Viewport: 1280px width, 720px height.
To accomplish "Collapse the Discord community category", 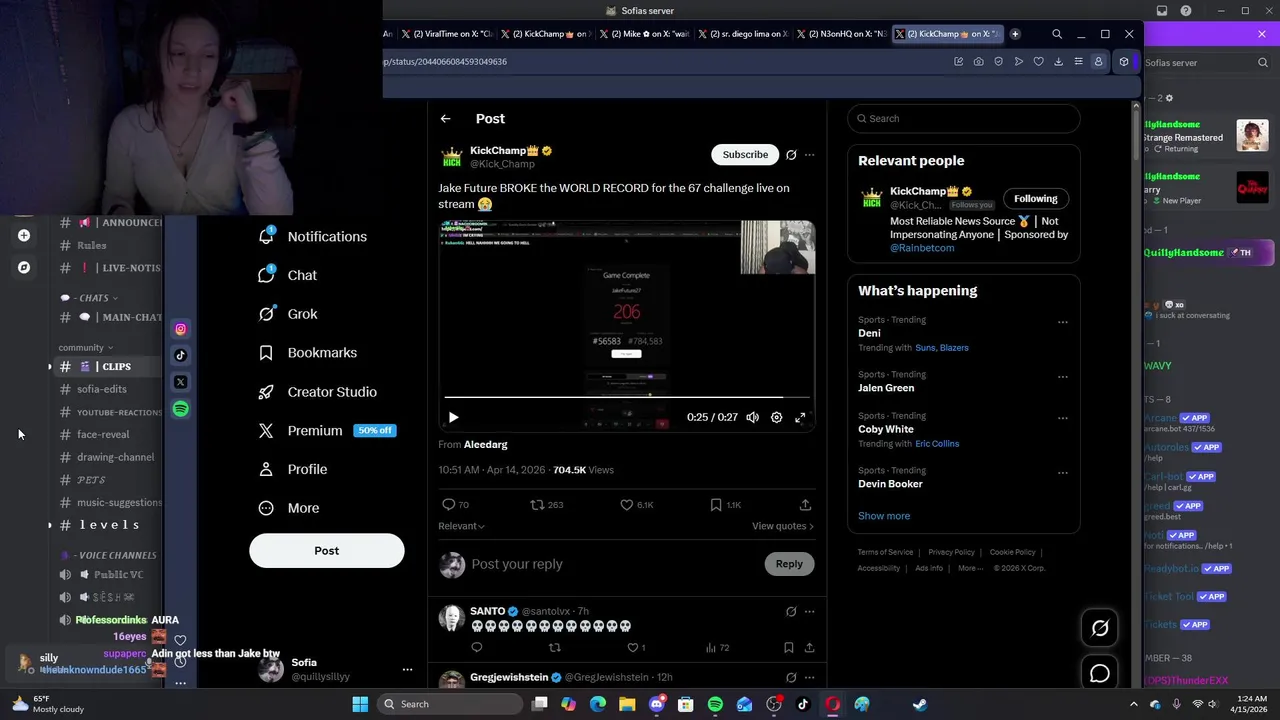I will coord(85,348).
